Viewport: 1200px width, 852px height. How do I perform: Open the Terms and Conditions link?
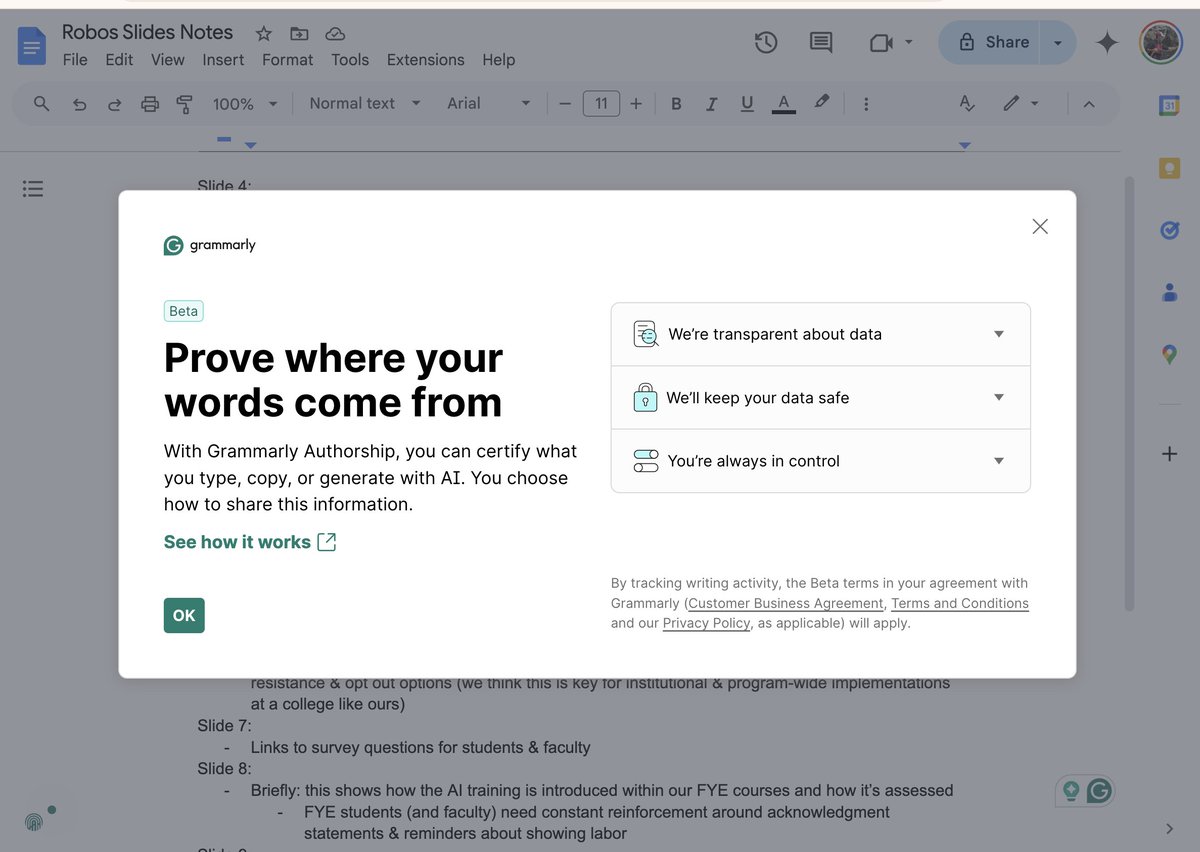point(960,603)
